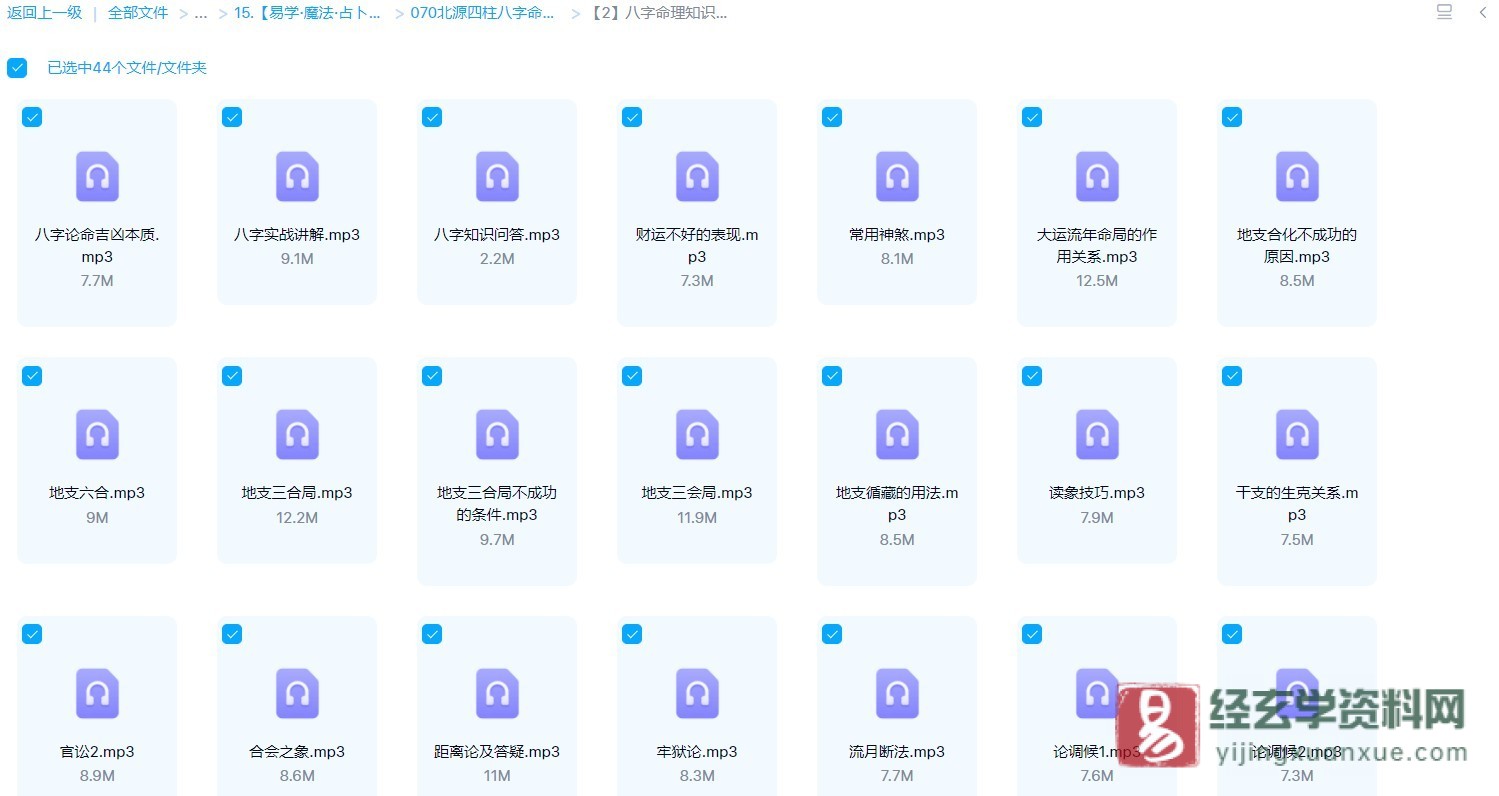
Task: Select the file name 合会之象.mp3
Action: tap(297, 752)
